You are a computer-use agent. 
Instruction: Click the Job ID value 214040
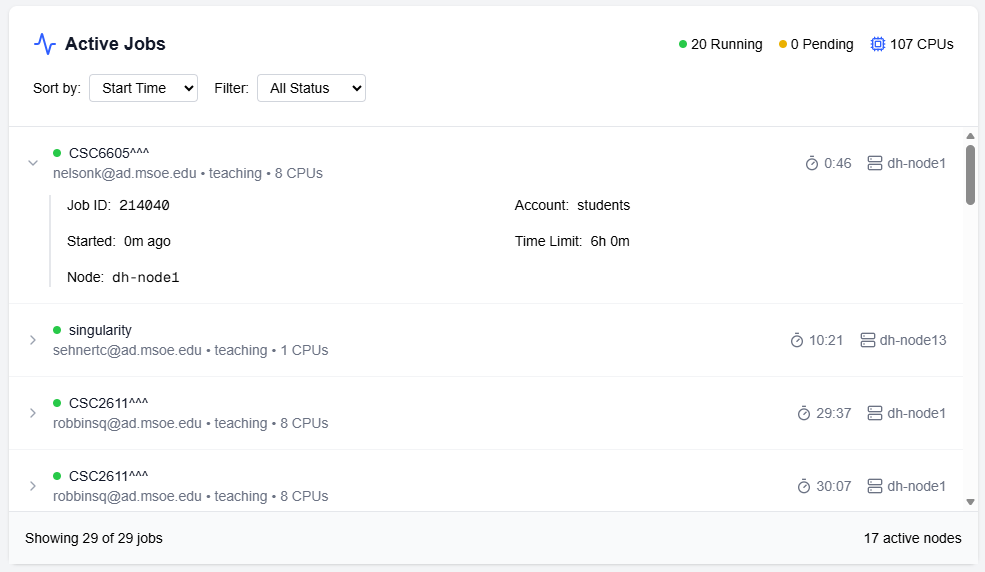[144, 206]
